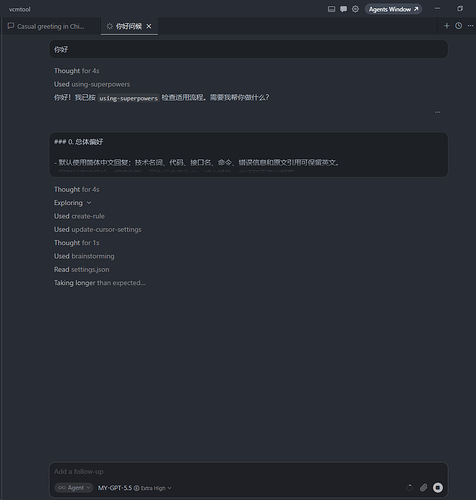The height and width of the screenshot is (500, 476).
Task: Open the chat bubble icon in title bar
Action: (343, 9)
